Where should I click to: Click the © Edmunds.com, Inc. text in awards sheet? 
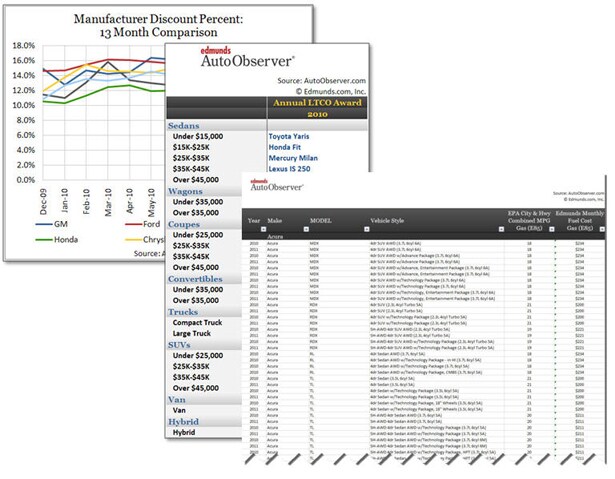pos(331,91)
